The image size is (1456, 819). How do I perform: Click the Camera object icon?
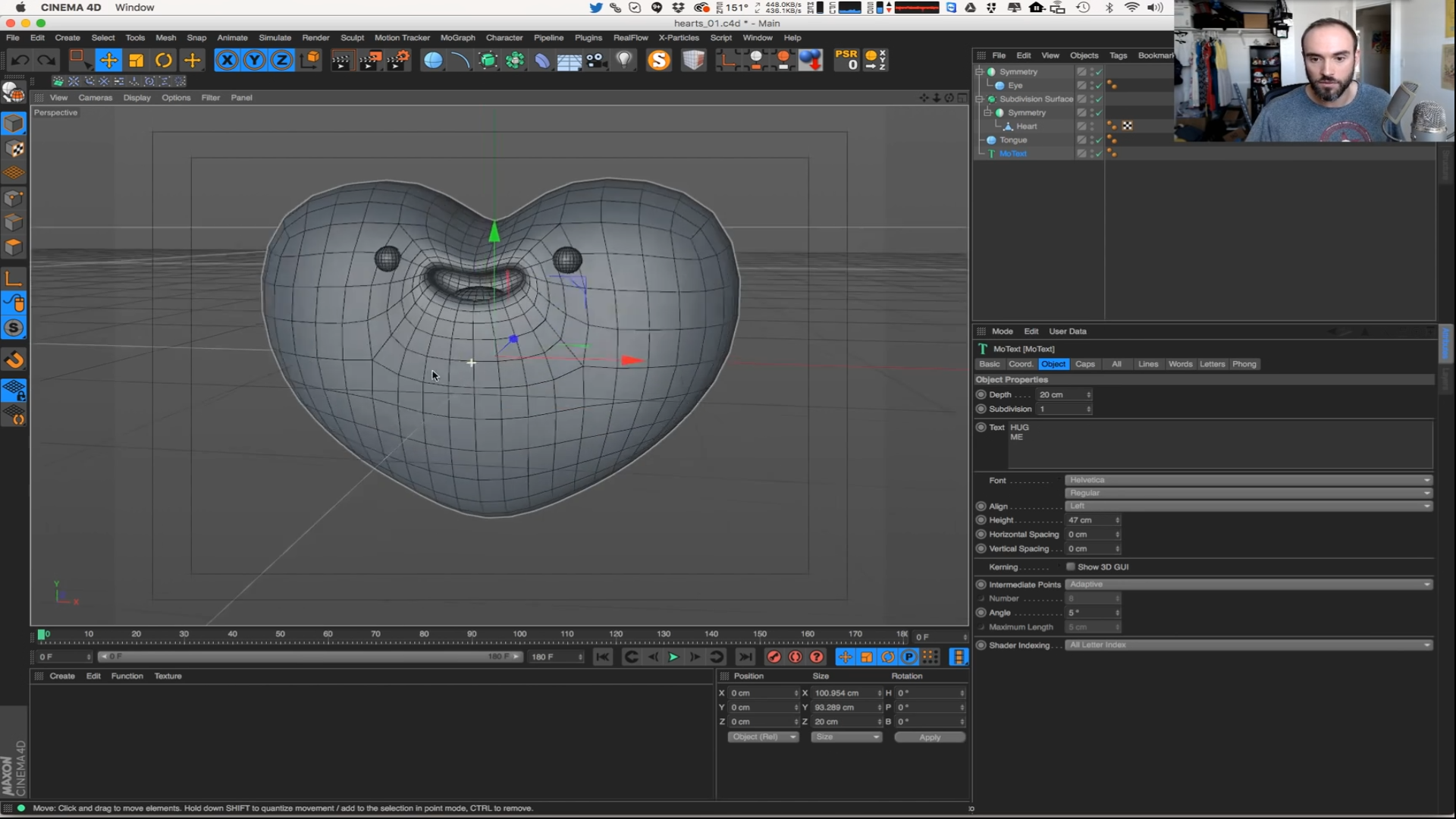[x=597, y=61]
